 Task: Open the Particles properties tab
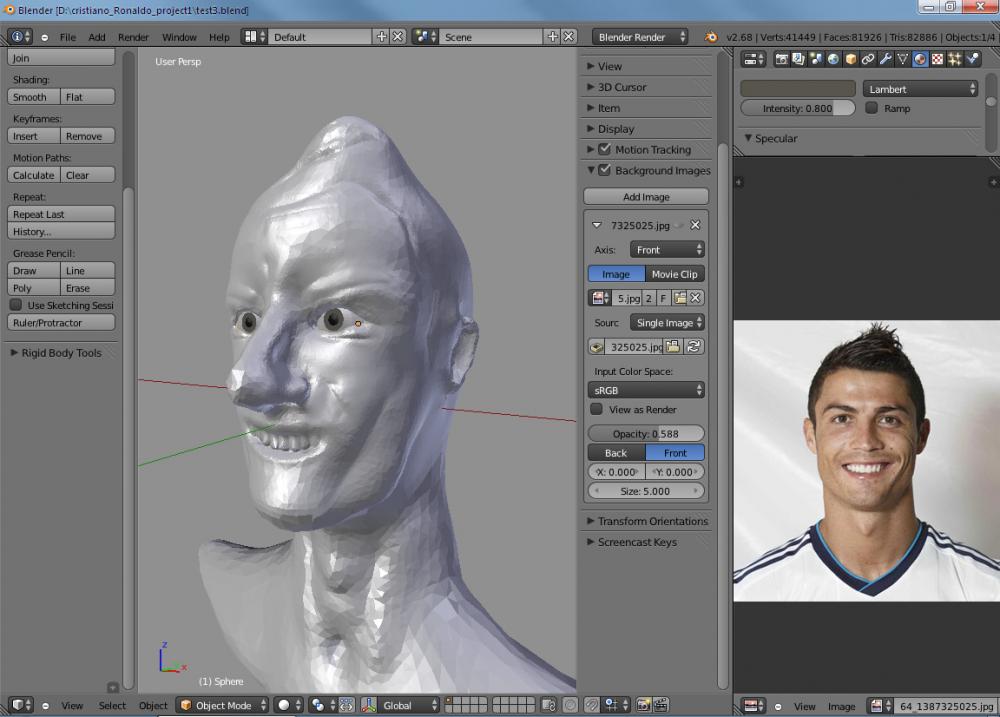tap(955, 59)
